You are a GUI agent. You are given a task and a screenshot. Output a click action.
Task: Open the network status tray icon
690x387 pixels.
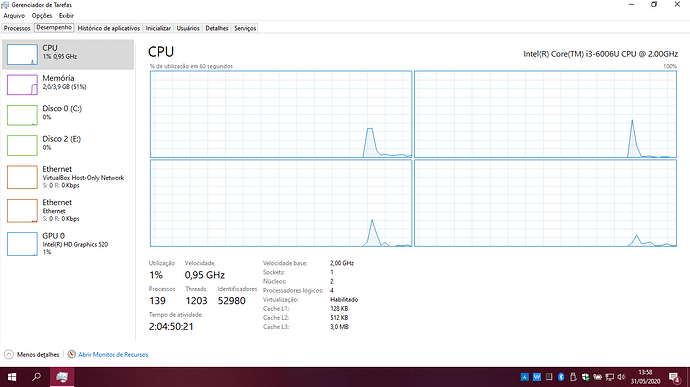coord(609,377)
